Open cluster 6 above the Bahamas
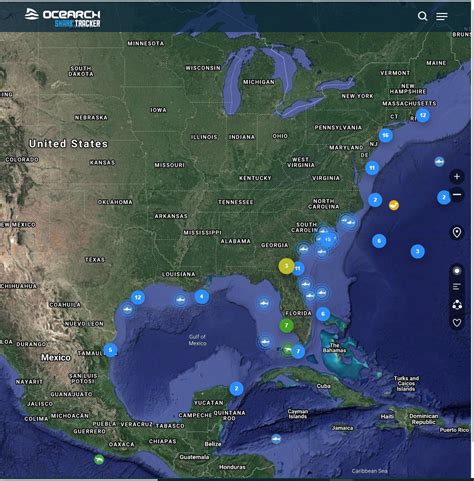The width and height of the screenshot is (474, 481). (x=323, y=314)
